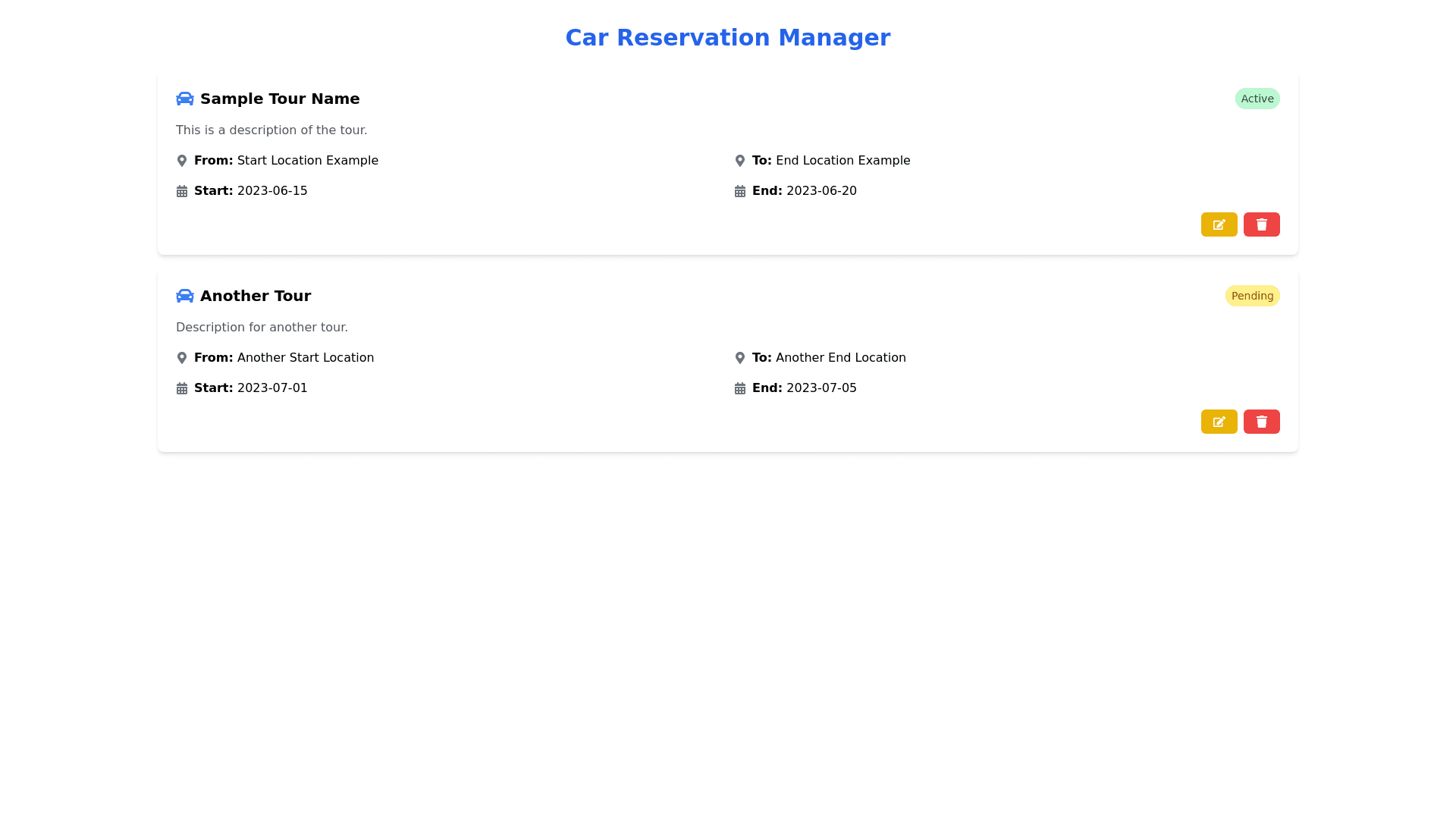
Task: Edit the Sample Tour Name reservation
Action: [x=1219, y=224]
